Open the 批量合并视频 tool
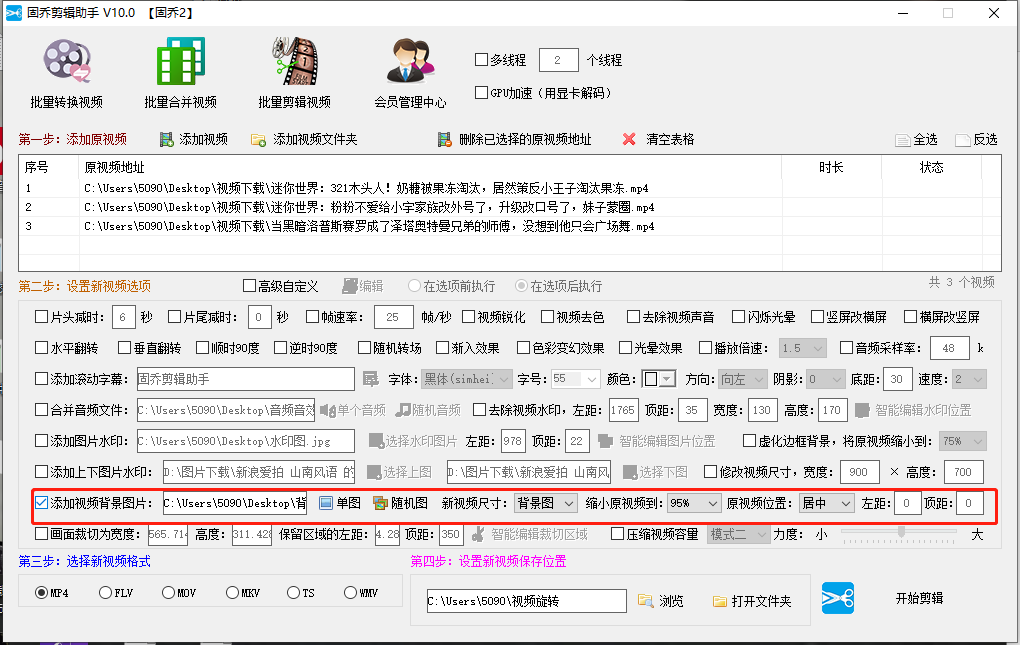Screen dimensions: 1020x645 (178, 70)
